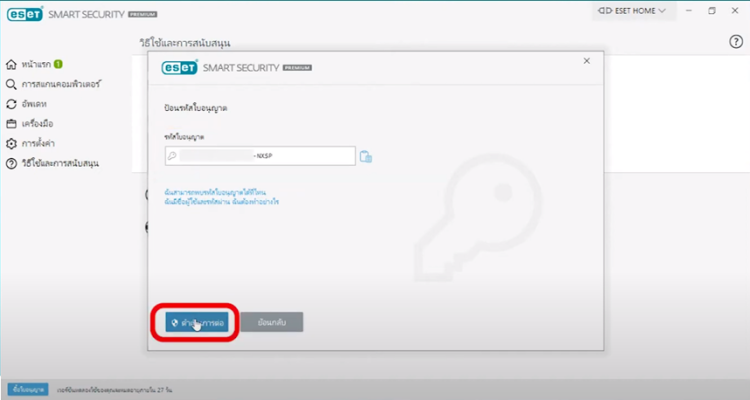This screenshot has height=400, width=750.
Task: Click the key icon inside license field
Action: [x=172, y=156]
